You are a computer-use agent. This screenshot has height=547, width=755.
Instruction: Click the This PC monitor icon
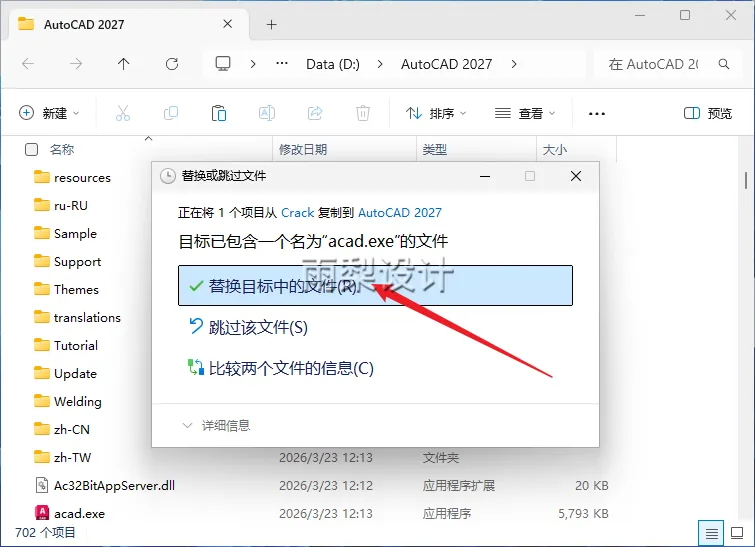(222, 64)
